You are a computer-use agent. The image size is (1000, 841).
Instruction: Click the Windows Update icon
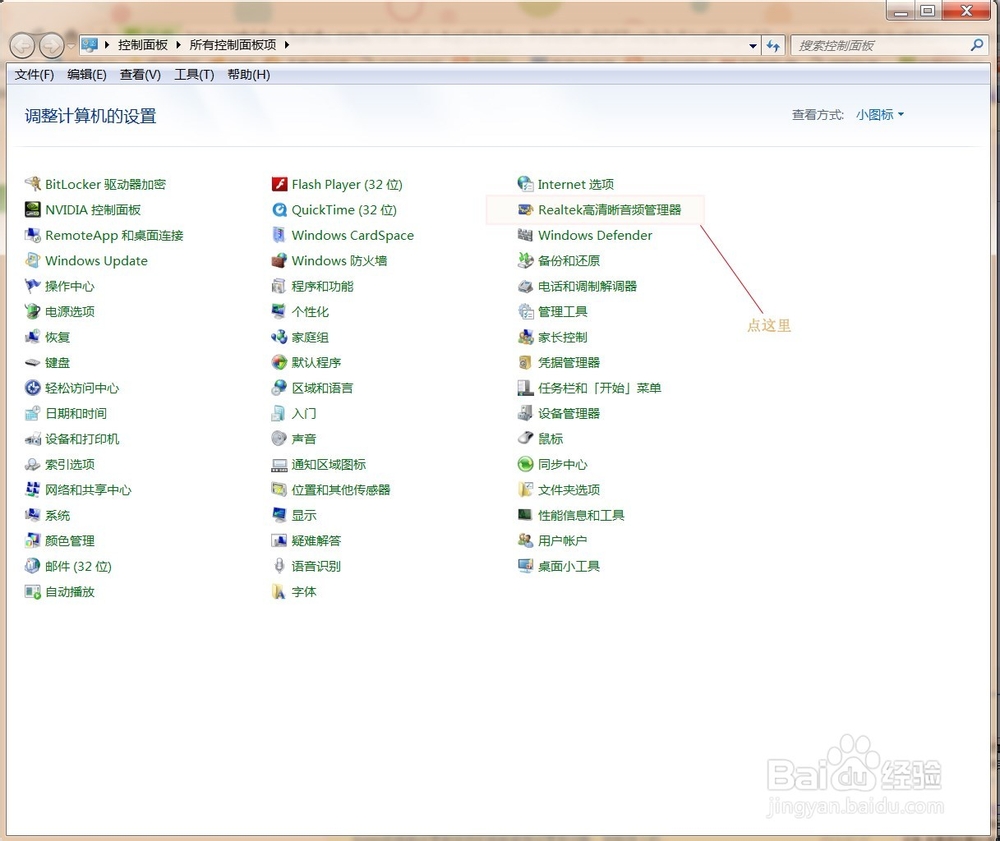[x=33, y=261]
